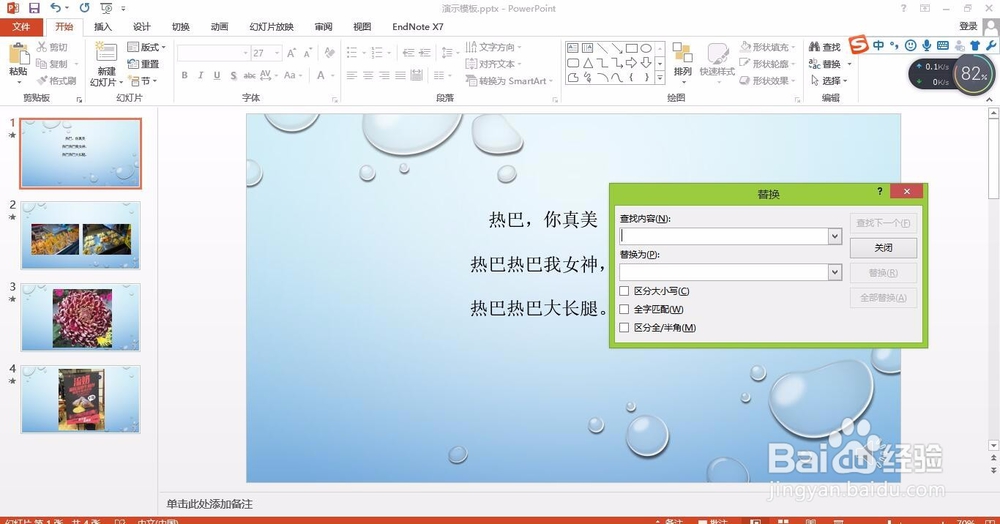Click the 关闭 (Close) button in Replace dialog

883,248
